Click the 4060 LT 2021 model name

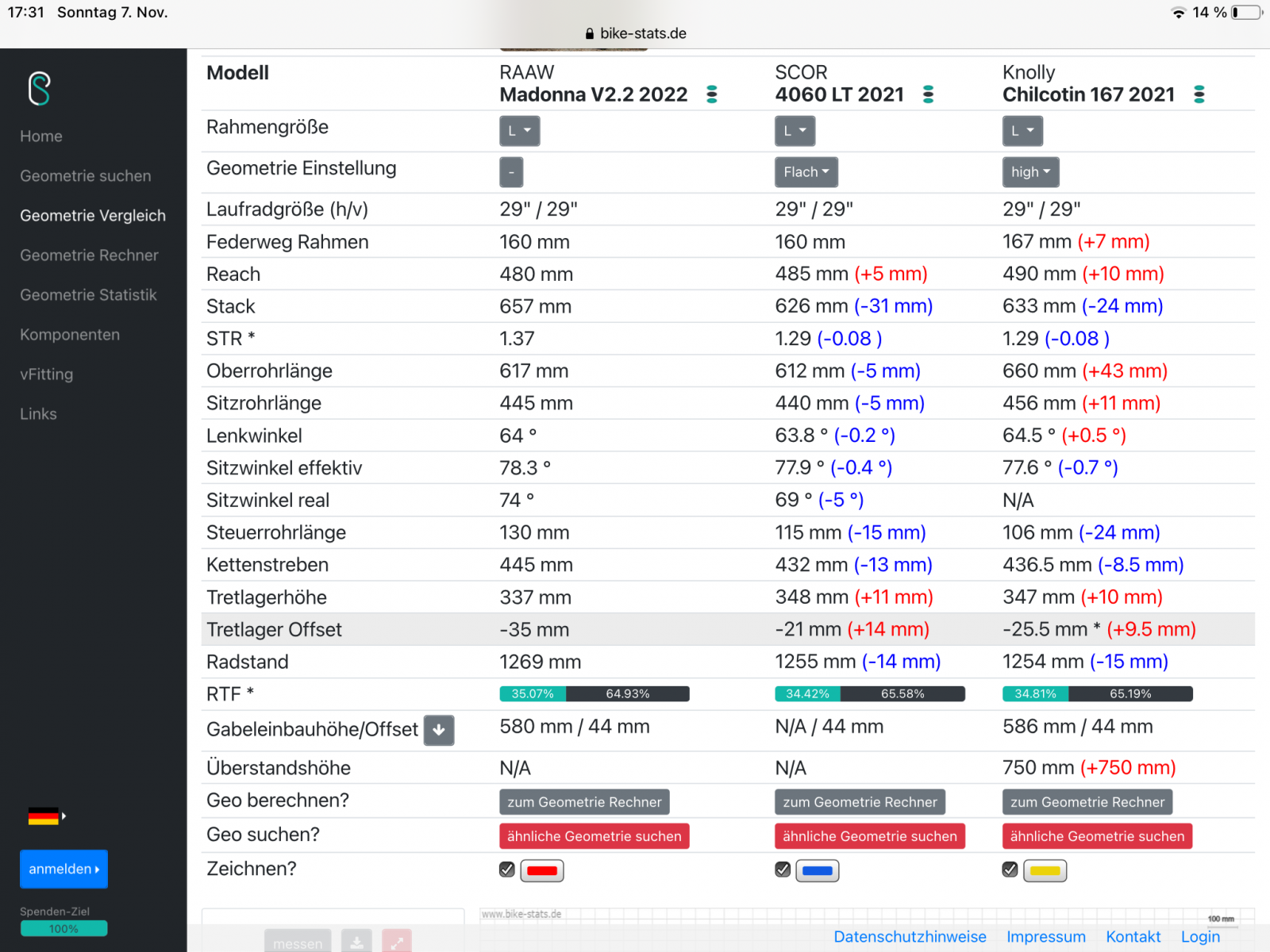tap(839, 94)
